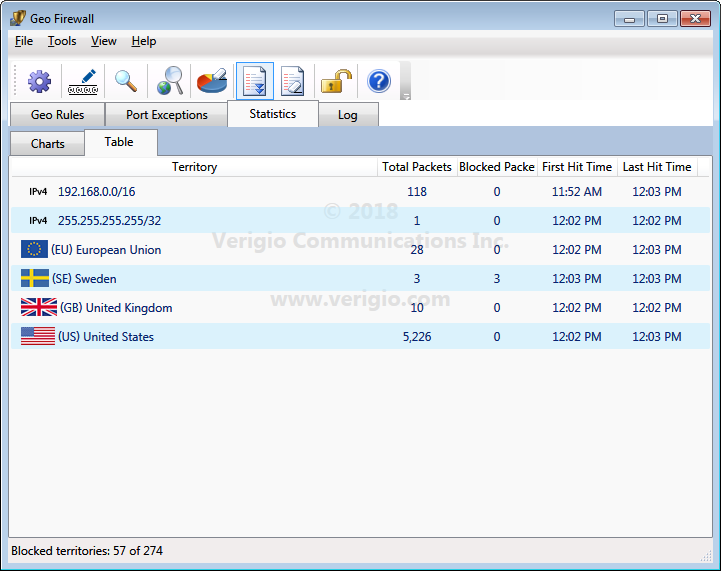Select the (SE) Sweden row
Image resolution: width=721 pixels, height=571 pixels.
coord(360,279)
